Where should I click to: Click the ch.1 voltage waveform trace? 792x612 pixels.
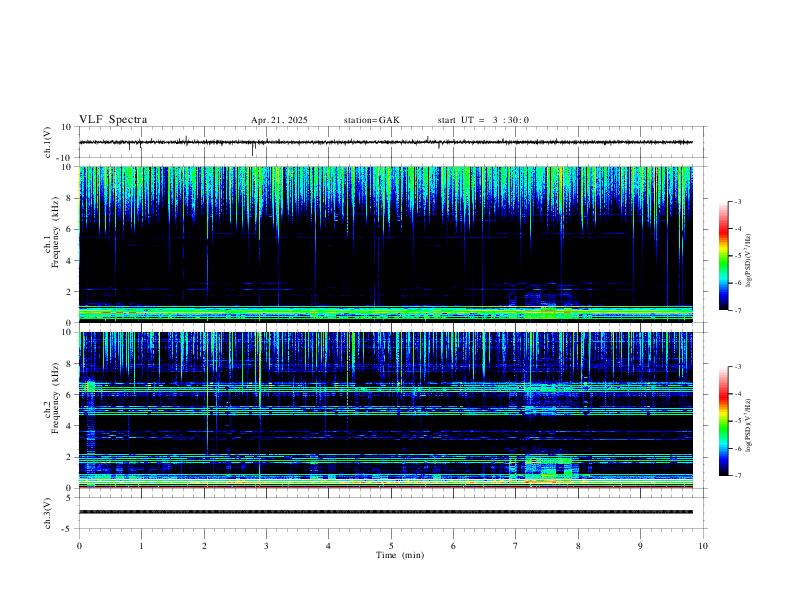(385, 142)
